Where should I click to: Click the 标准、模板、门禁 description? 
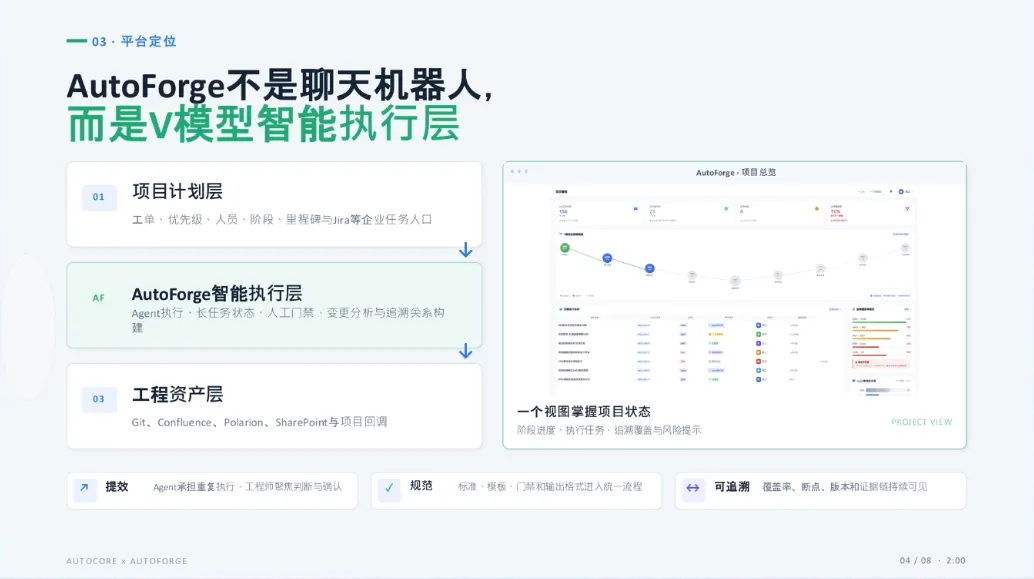tap(550, 487)
